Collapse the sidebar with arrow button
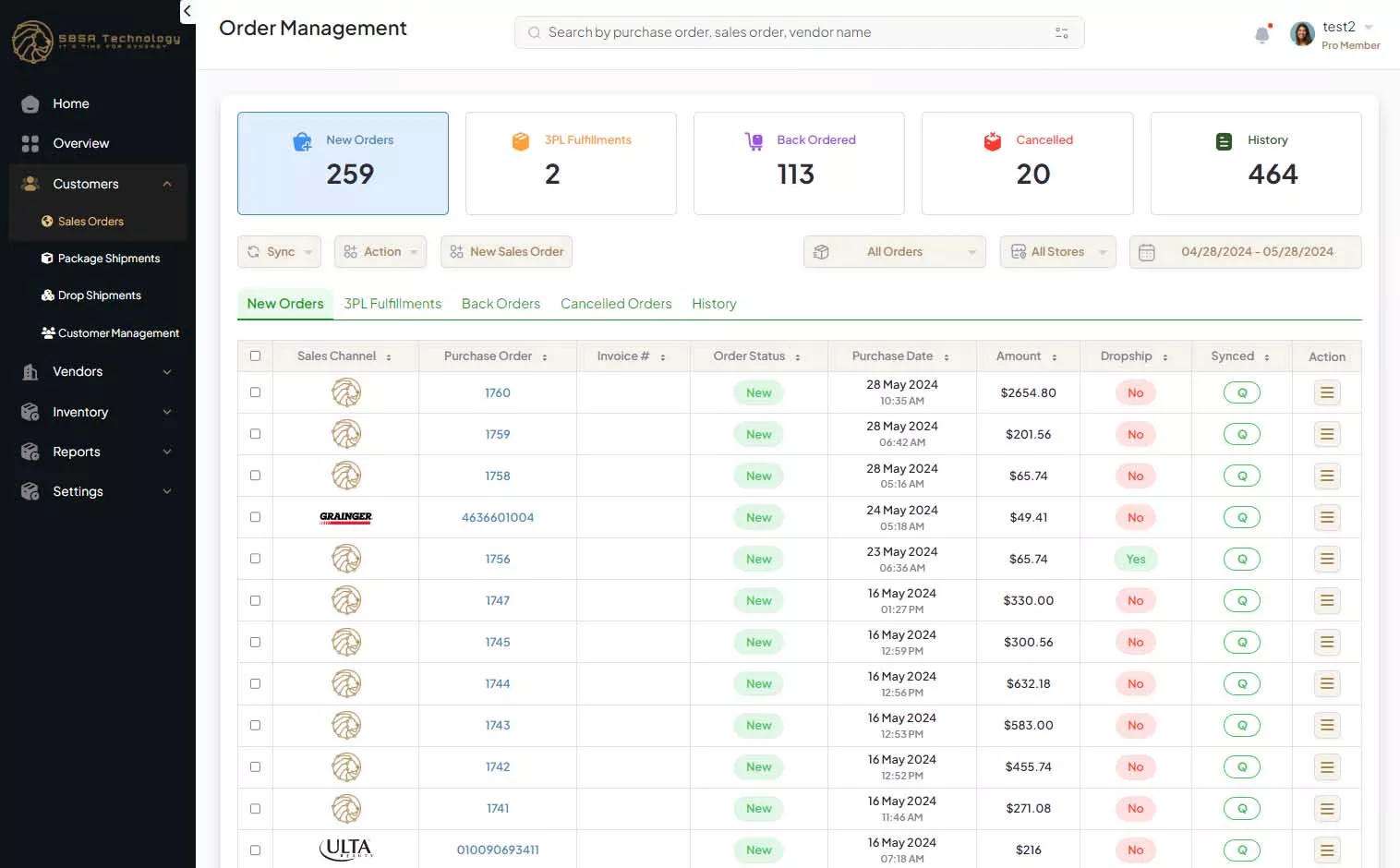The width and height of the screenshot is (1400, 868). pos(187,12)
